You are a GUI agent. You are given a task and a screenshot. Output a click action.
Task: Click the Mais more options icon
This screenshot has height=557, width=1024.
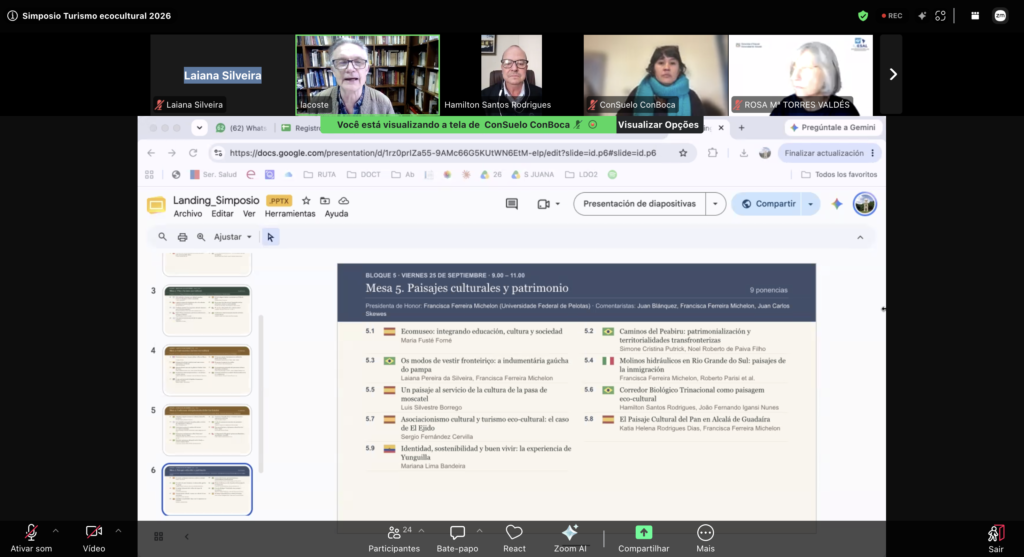705,533
